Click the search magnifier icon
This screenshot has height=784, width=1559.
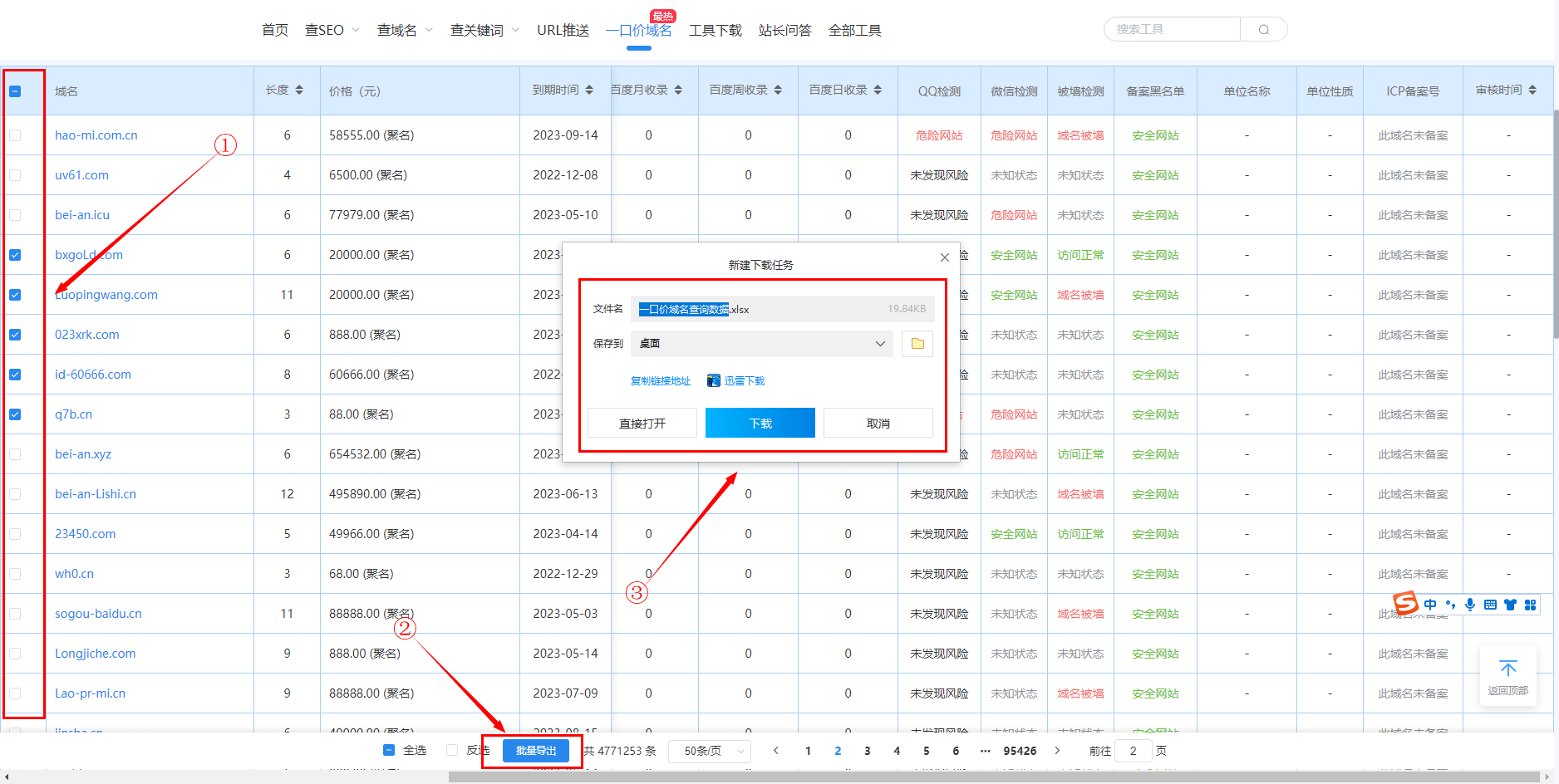point(1263,28)
